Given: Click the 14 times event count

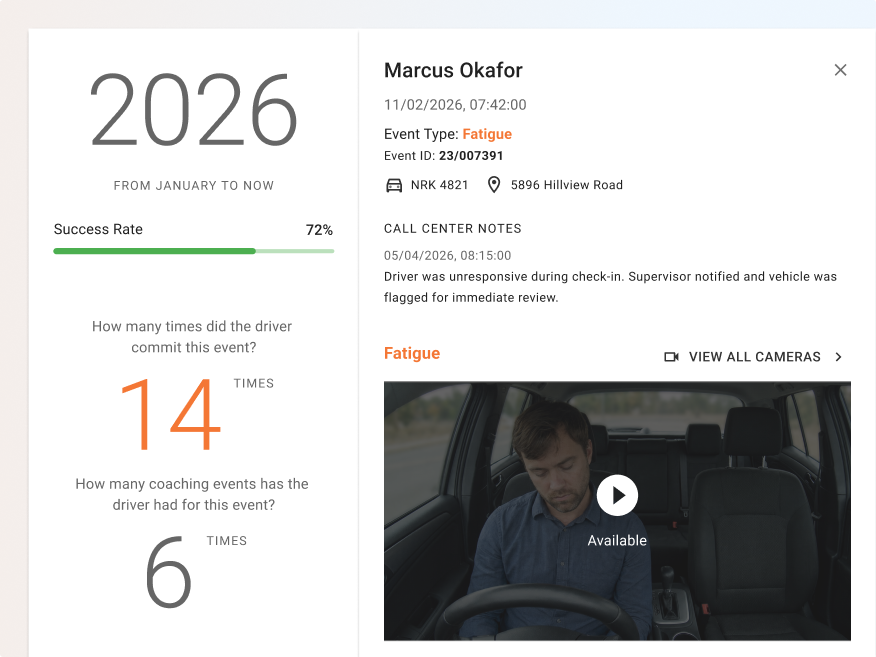Looking at the screenshot, I should [170, 414].
